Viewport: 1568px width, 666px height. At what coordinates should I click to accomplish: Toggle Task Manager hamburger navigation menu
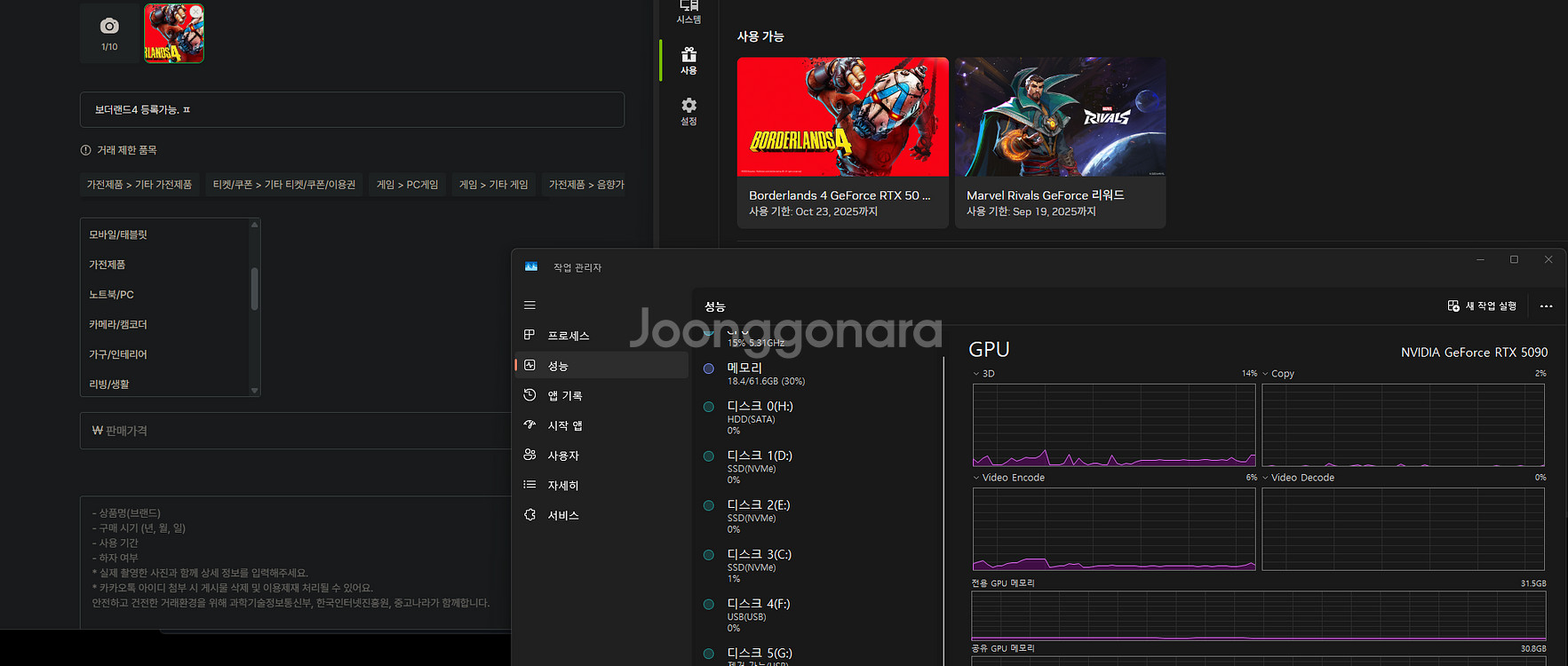529,305
